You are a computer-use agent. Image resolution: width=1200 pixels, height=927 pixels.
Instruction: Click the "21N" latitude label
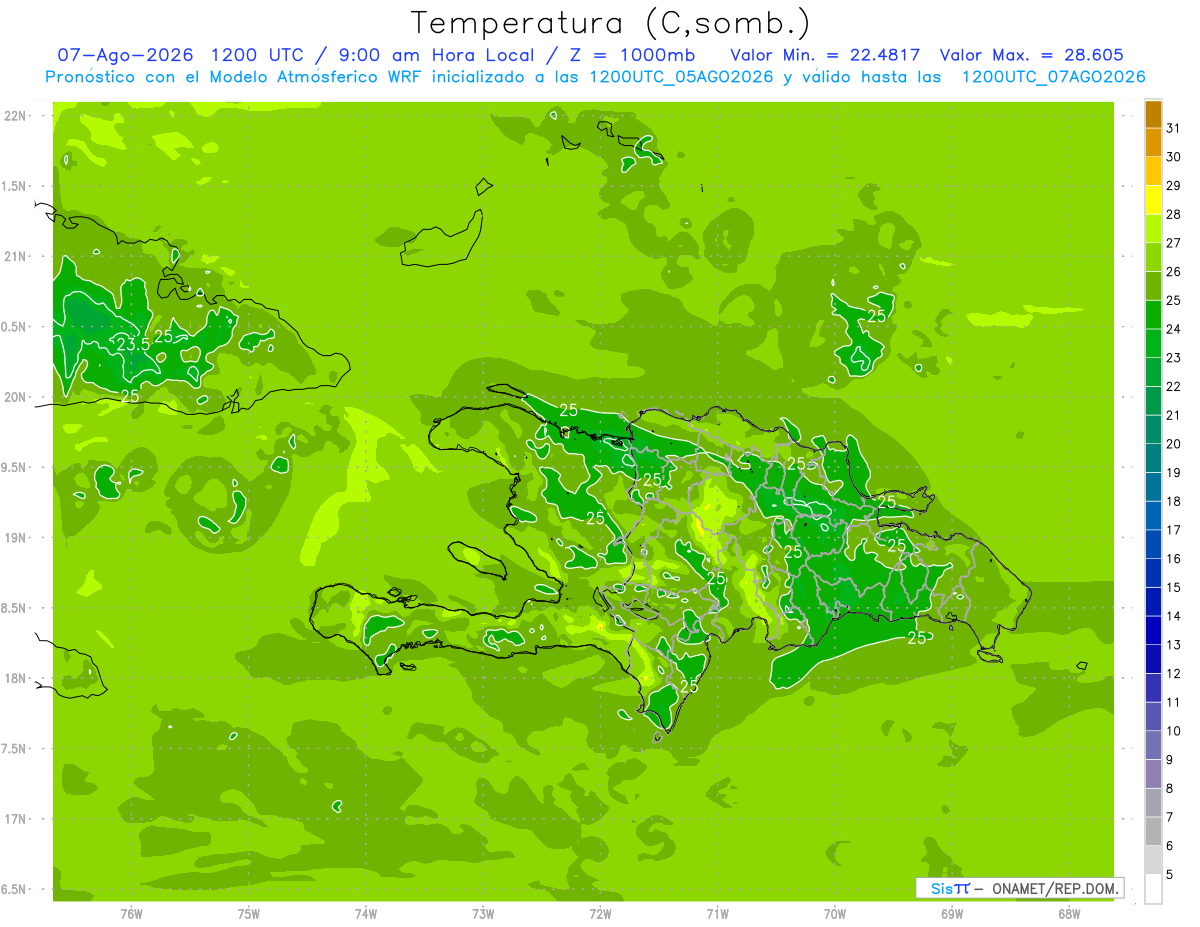pos(15,256)
